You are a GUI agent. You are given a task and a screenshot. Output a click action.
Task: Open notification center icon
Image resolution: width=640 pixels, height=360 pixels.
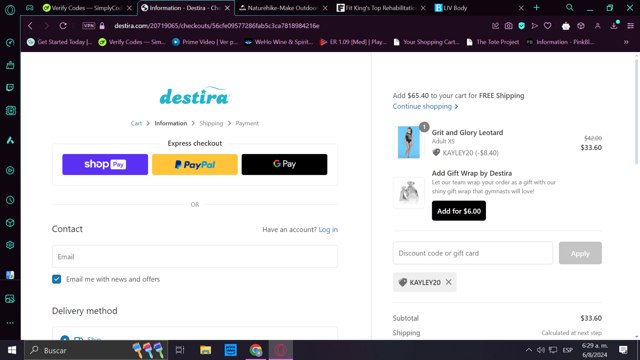623,350
